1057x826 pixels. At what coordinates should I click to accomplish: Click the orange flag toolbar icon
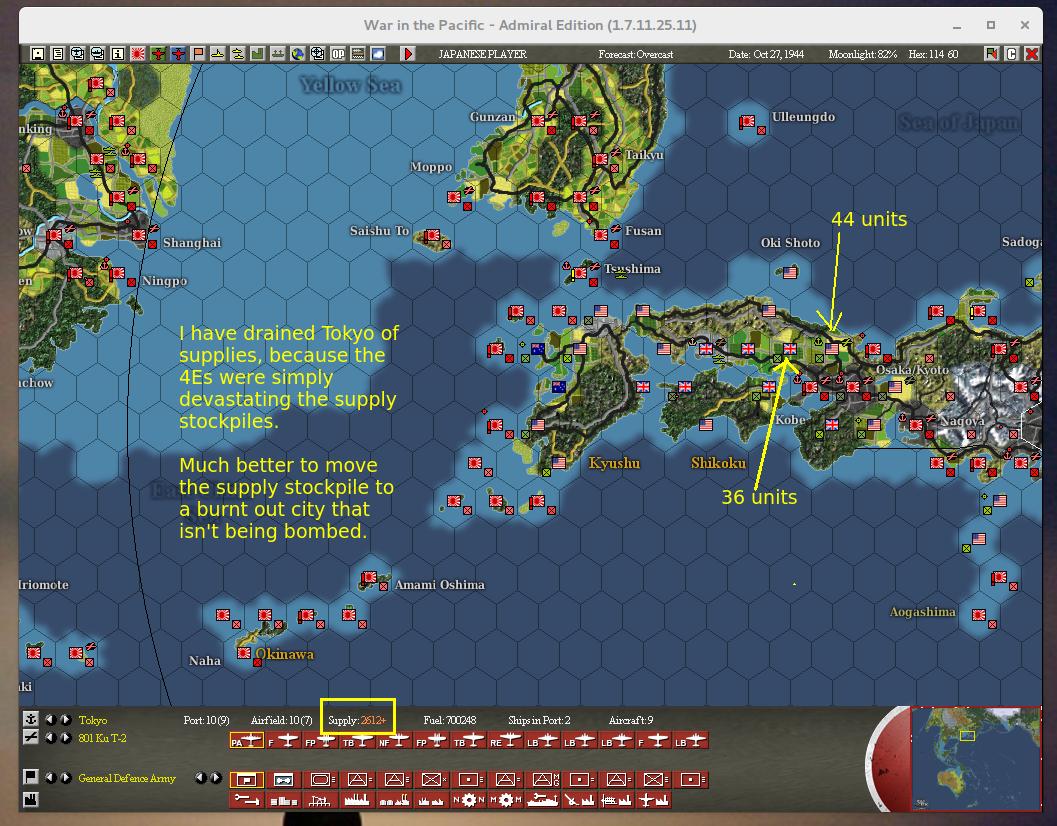[198, 53]
